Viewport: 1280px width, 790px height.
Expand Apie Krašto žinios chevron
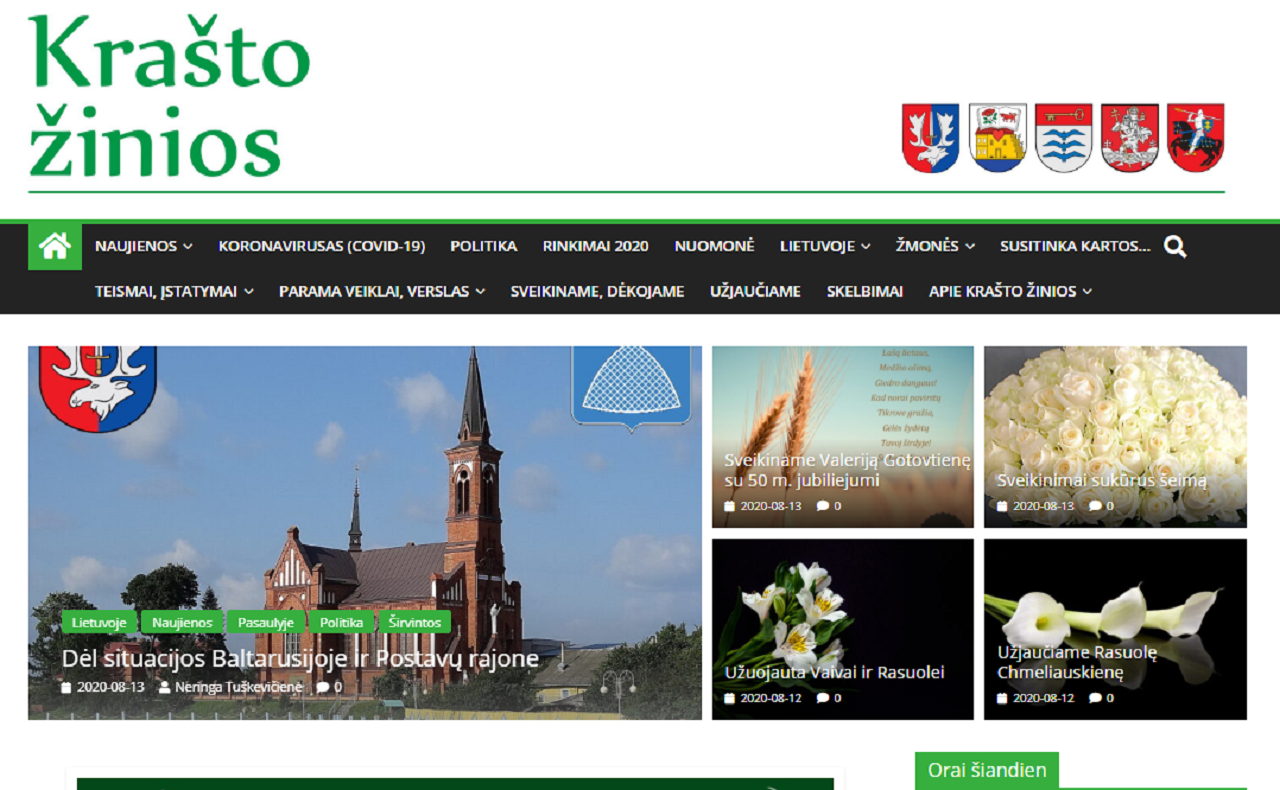(1087, 292)
